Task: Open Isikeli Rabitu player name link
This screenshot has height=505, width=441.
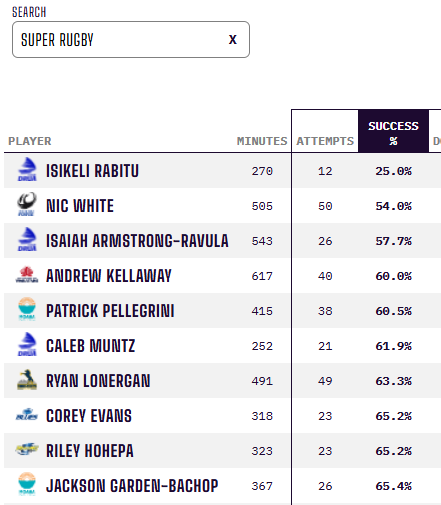Action: click(x=92, y=171)
